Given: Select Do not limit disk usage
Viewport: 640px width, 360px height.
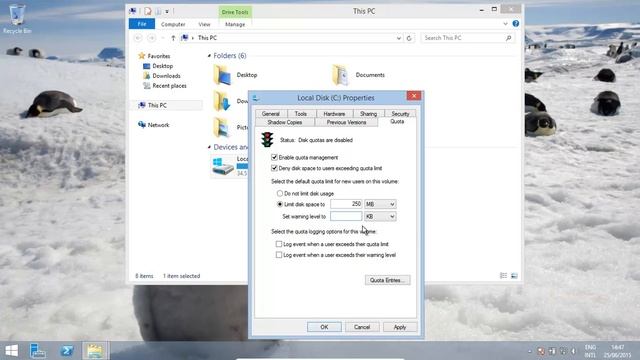Looking at the screenshot, I should 280,193.
